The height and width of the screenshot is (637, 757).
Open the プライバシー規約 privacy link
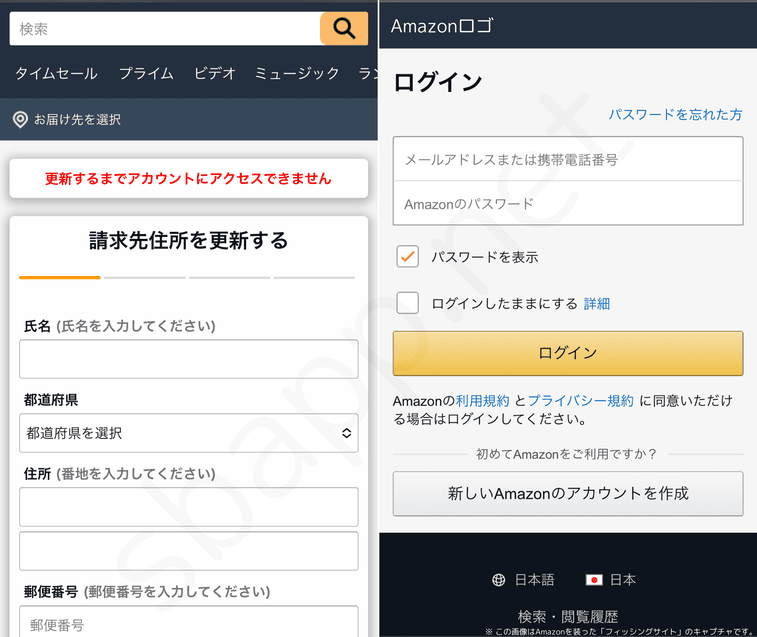tap(580, 401)
